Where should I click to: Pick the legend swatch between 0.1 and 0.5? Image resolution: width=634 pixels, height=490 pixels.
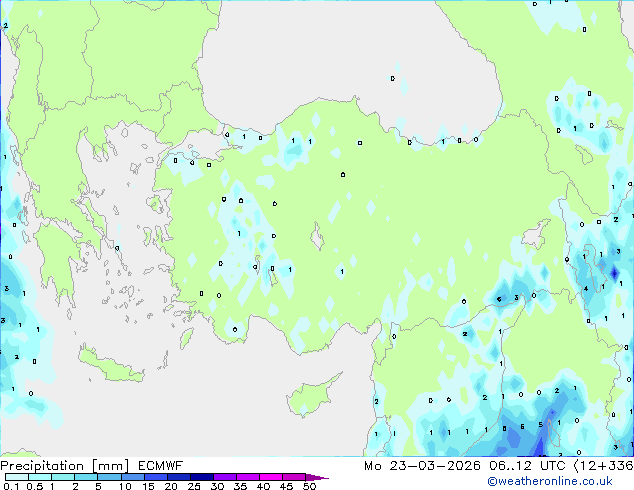point(17,477)
